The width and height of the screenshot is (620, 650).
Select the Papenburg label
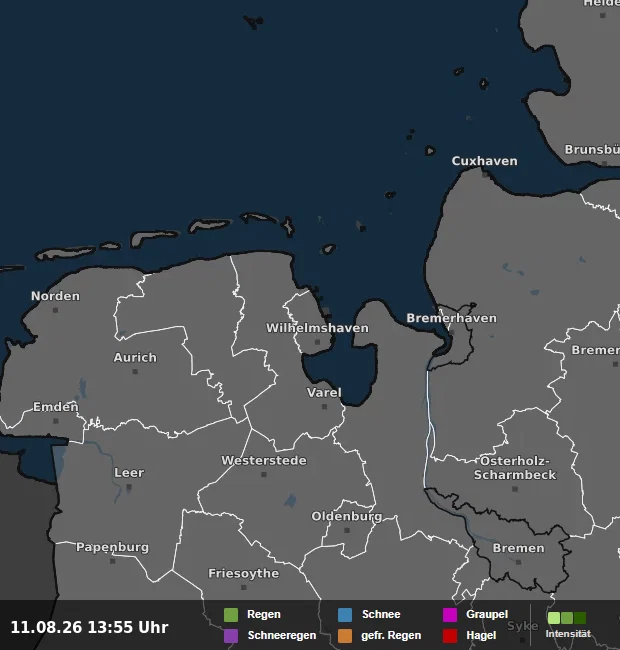click(112, 547)
